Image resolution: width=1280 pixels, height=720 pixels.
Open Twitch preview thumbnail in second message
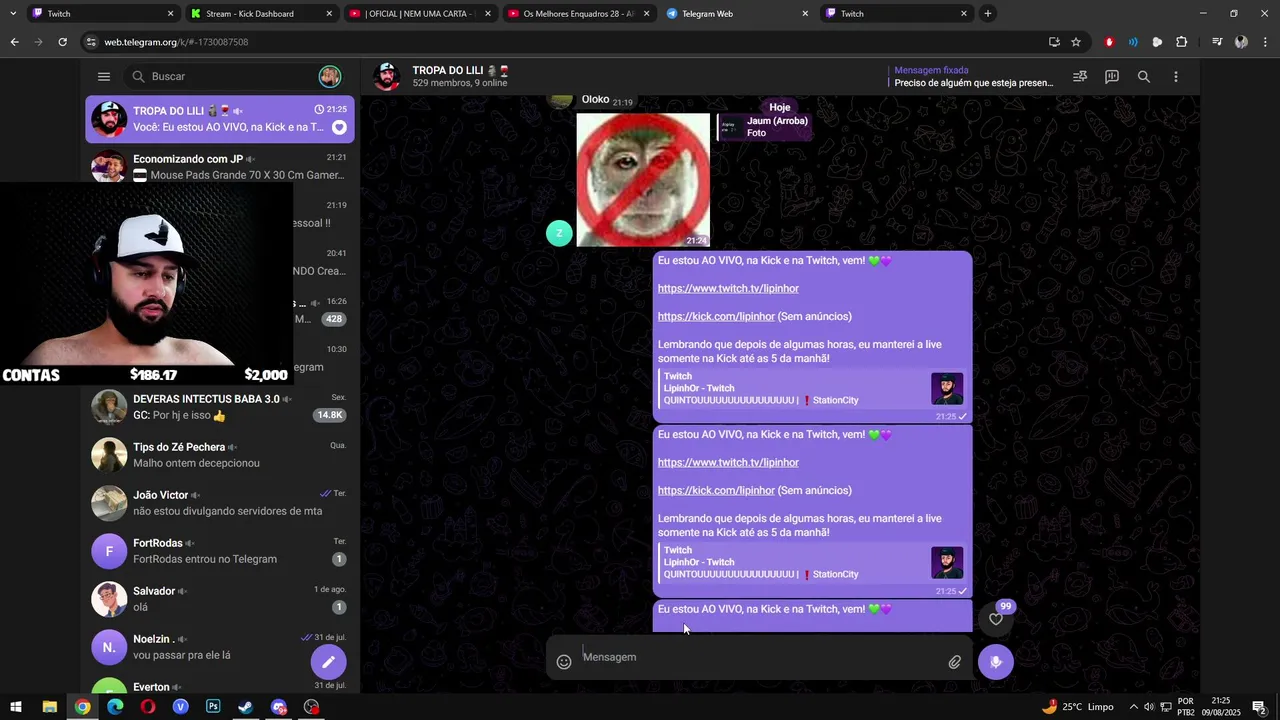(x=947, y=563)
